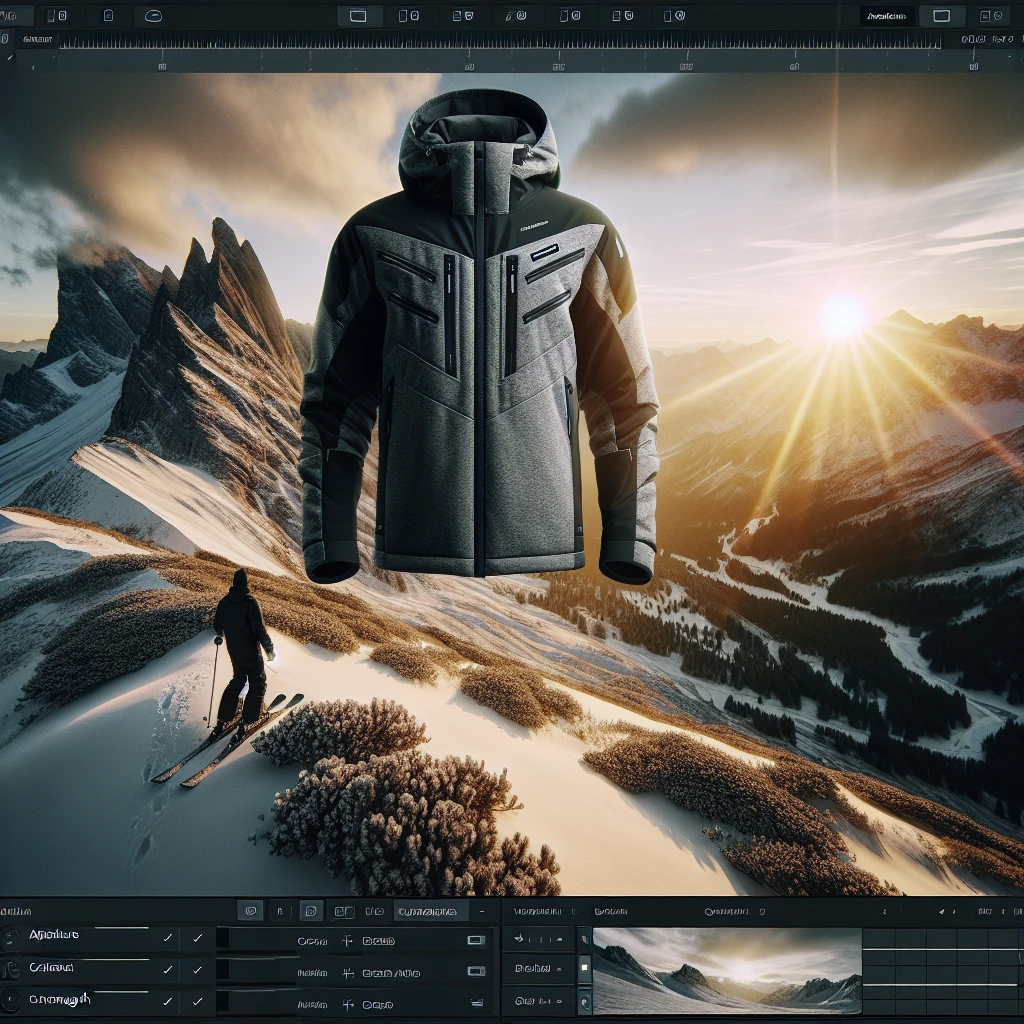Viewport: 1024px width, 1024px height.
Task: Collapse the lower-left panel with the minus button
Action: (482, 911)
